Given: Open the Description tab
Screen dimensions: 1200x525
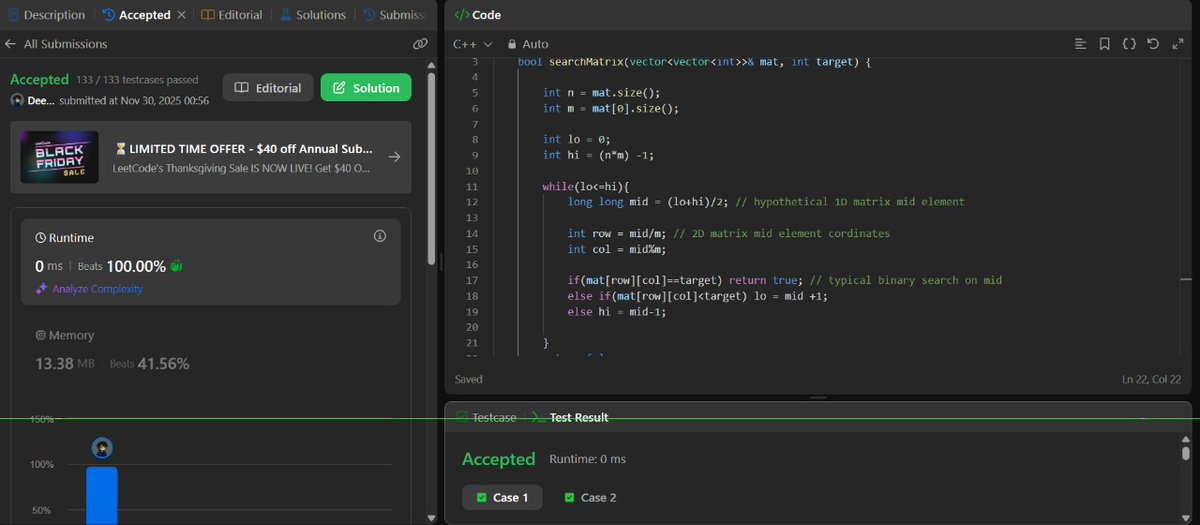Looking at the screenshot, I should [46, 15].
